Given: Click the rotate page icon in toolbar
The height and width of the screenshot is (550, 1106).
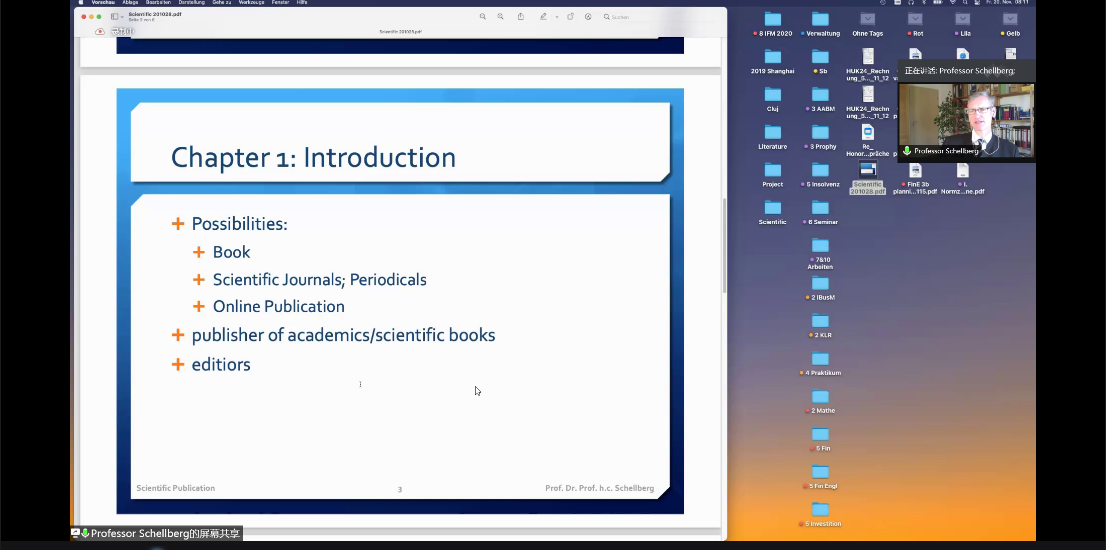Looking at the screenshot, I should point(570,17).
